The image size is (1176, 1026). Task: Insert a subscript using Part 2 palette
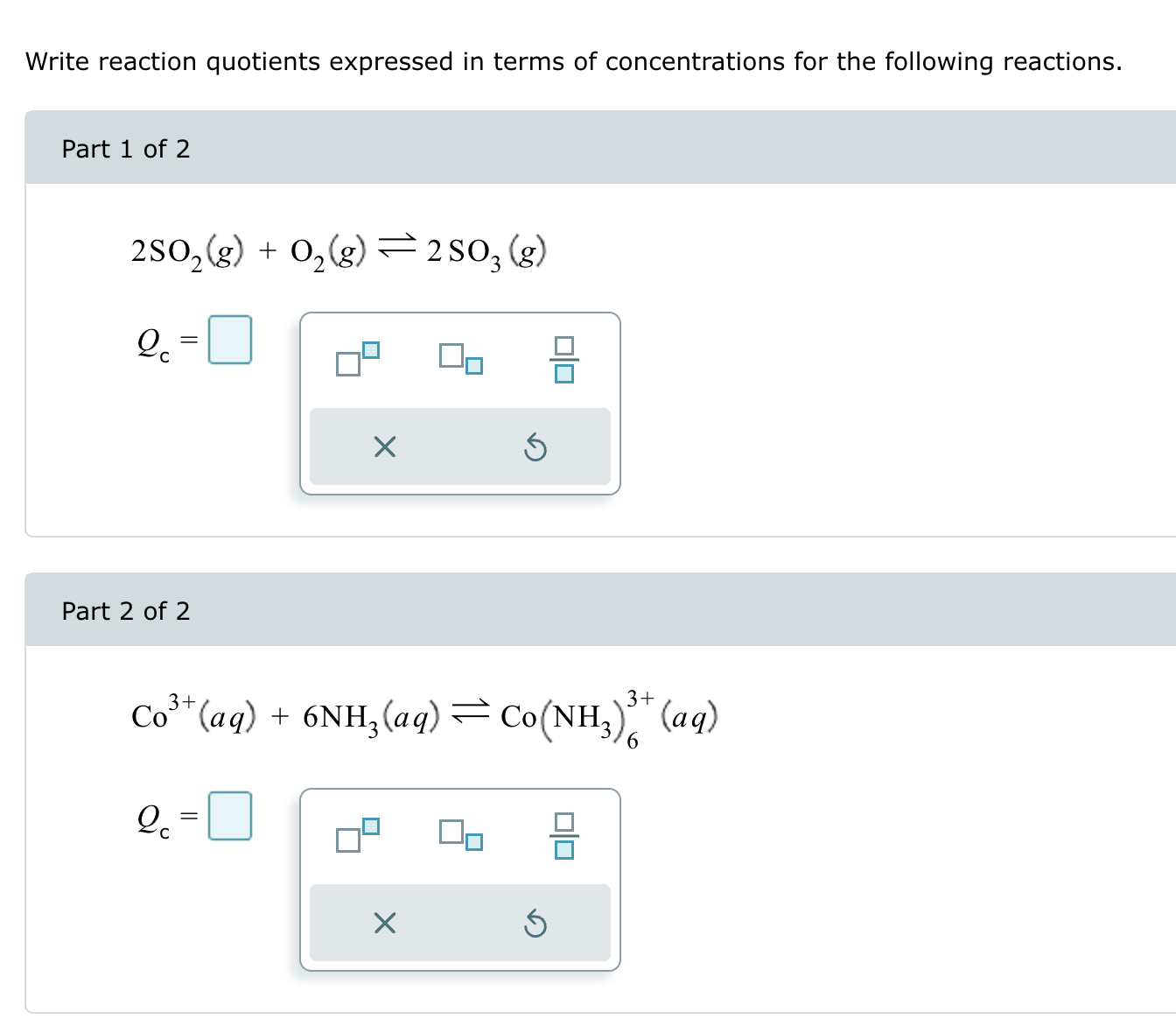(x=462, y=838)
